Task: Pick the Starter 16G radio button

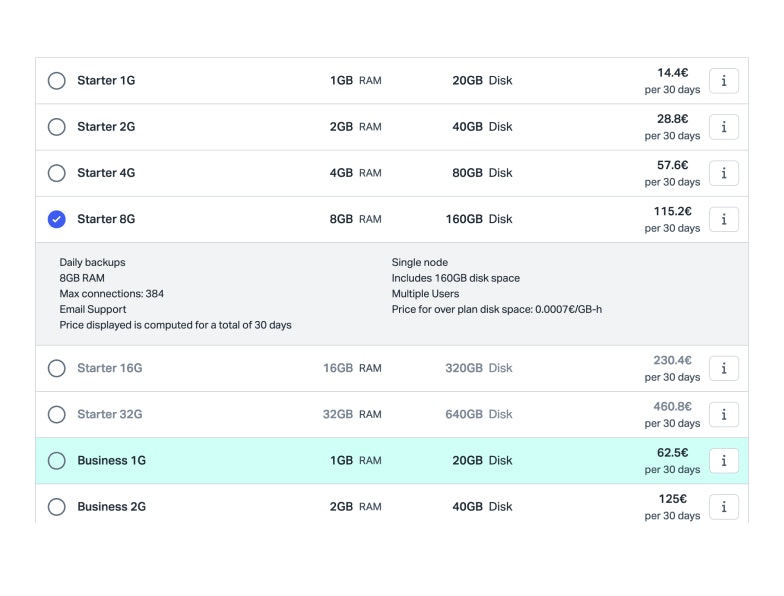Action: [x=57, y=368]
